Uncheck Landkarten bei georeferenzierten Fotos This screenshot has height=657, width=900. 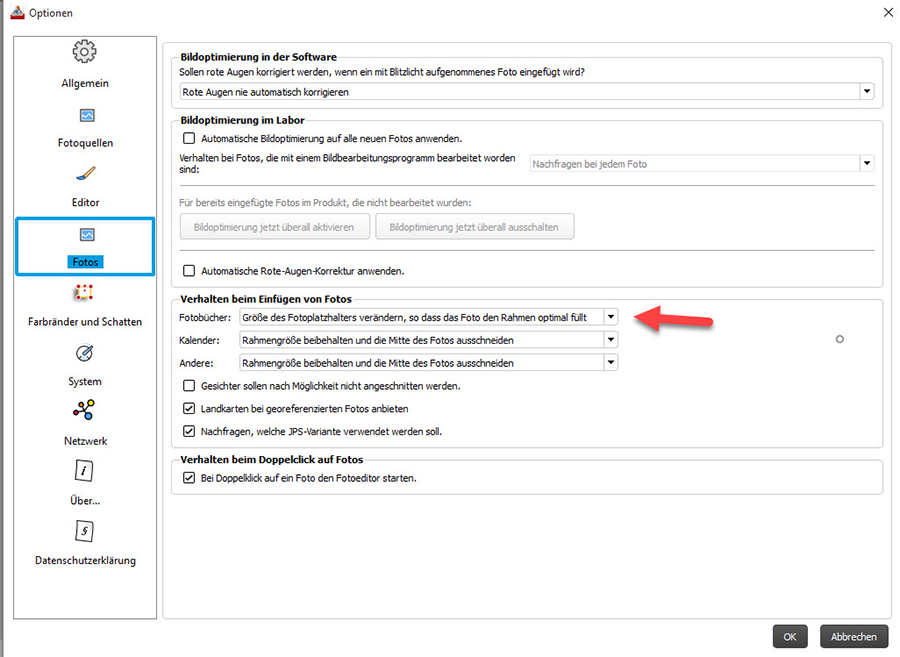click(189, 409)
